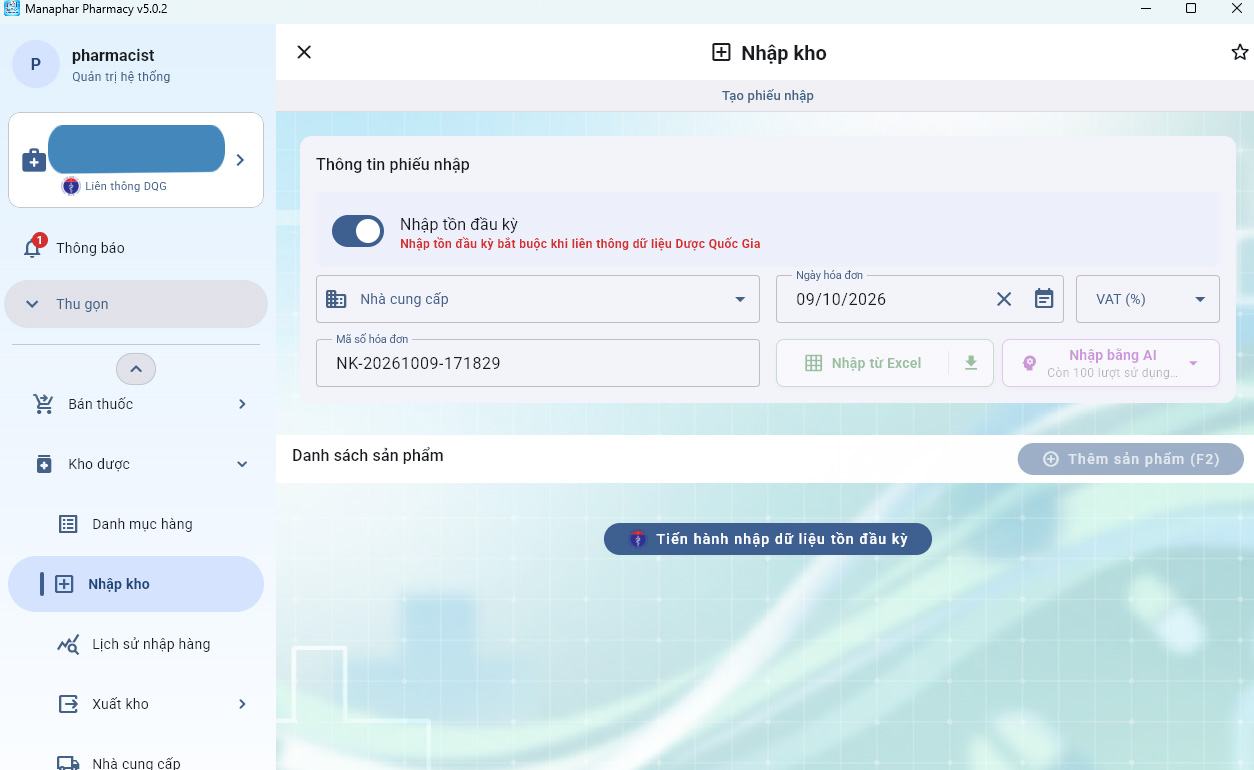Expand the Xuất kho submenu chevron
This screenshot has width=1254, height=770.
pos(242,704)
